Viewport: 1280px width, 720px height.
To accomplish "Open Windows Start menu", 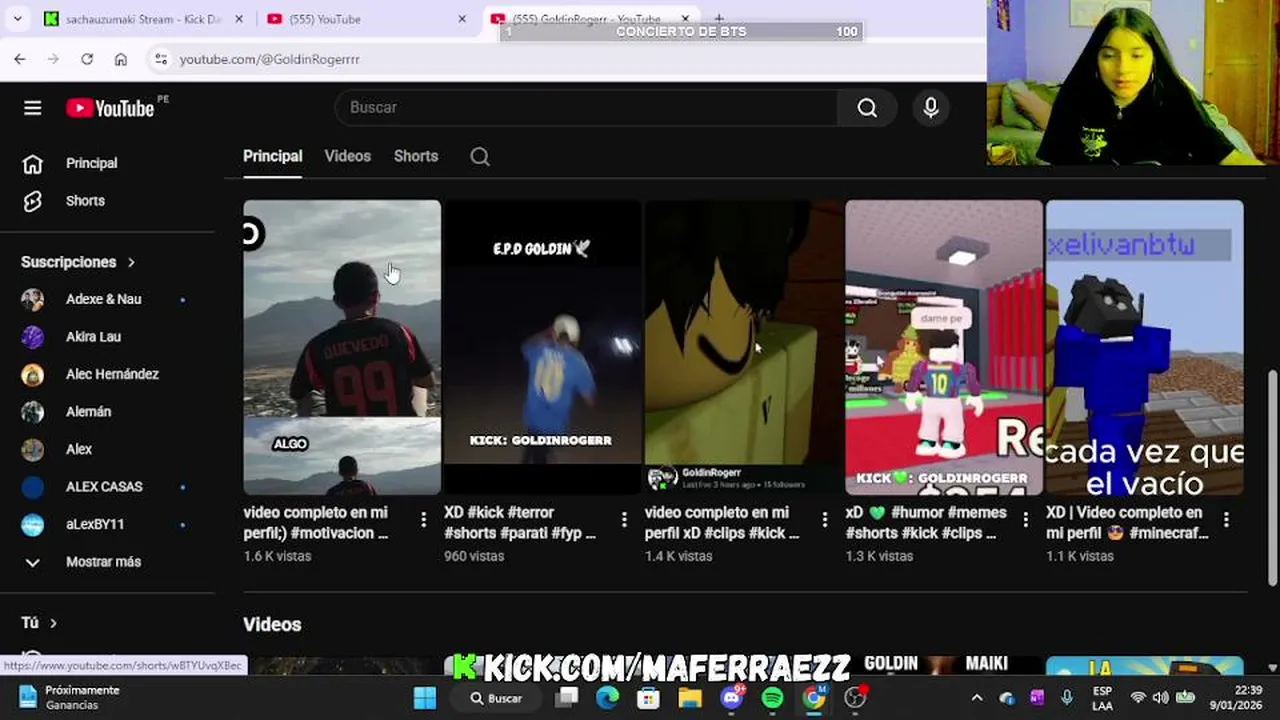I will (x=425, y=698).
